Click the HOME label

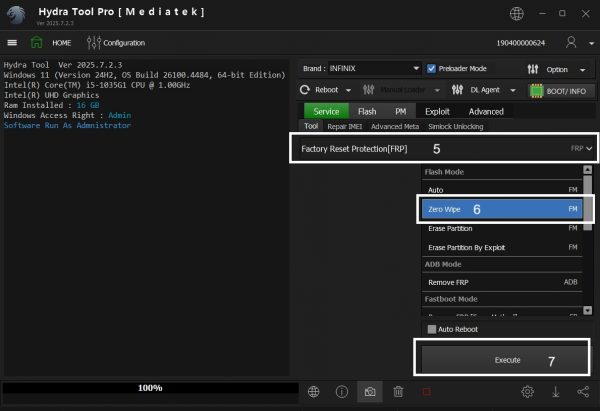click(62, 43)
